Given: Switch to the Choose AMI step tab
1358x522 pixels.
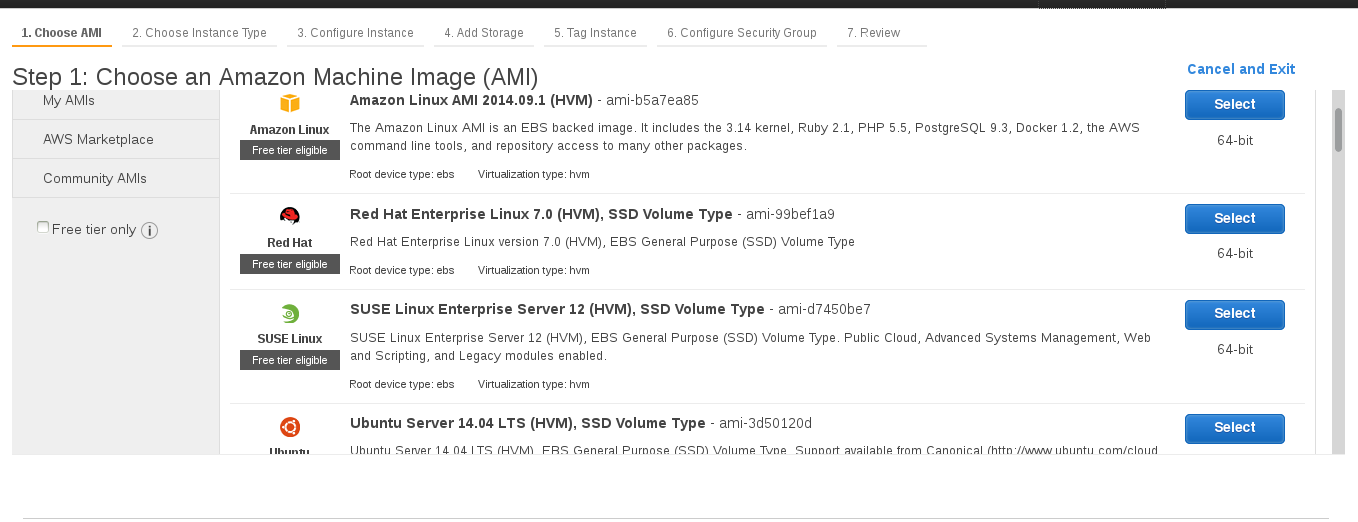Looking at the screenshot, I should click(x=62, y=33).
